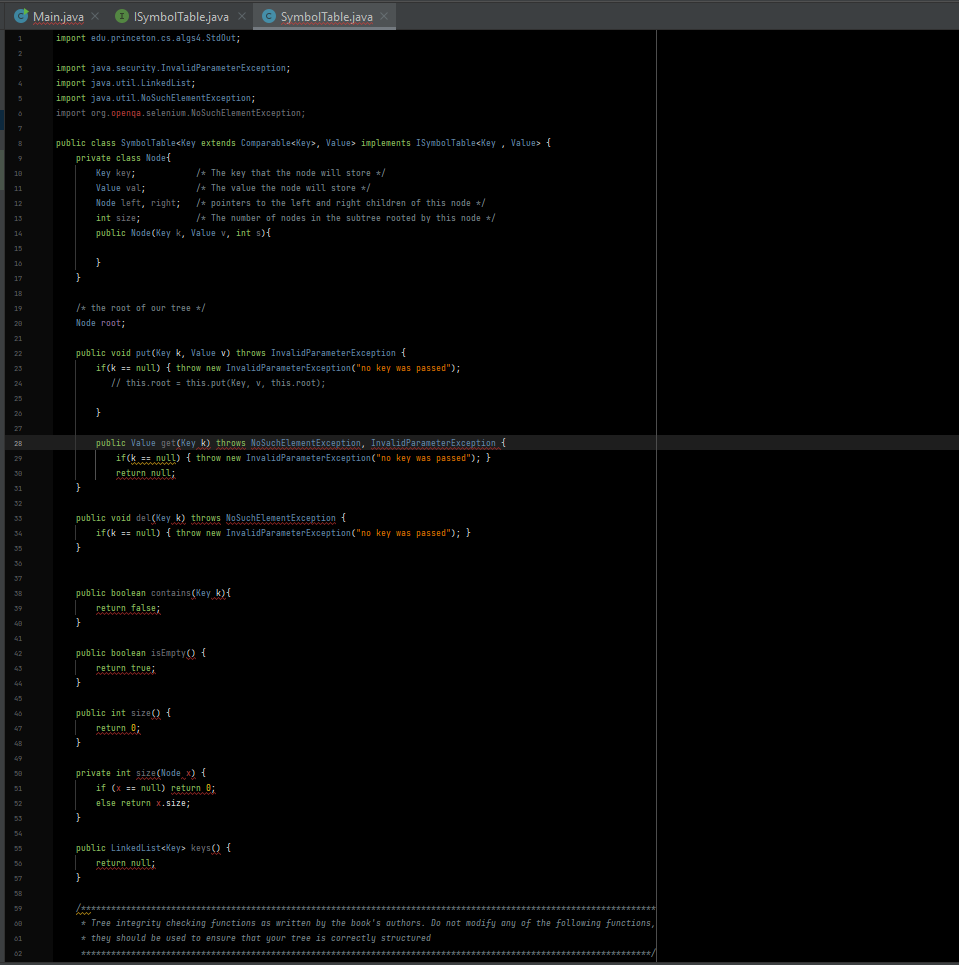Close the Main.java editor tab
The image size is (959, 965).
pyautogui.click(x=95, y=17)
